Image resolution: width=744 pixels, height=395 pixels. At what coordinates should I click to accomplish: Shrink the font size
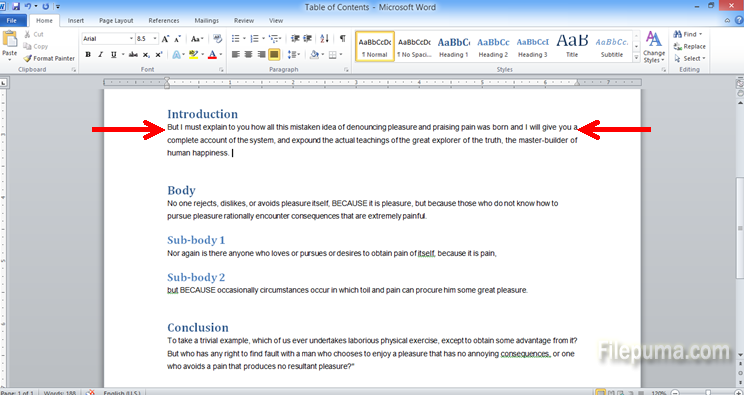click(x=177, y=39)
